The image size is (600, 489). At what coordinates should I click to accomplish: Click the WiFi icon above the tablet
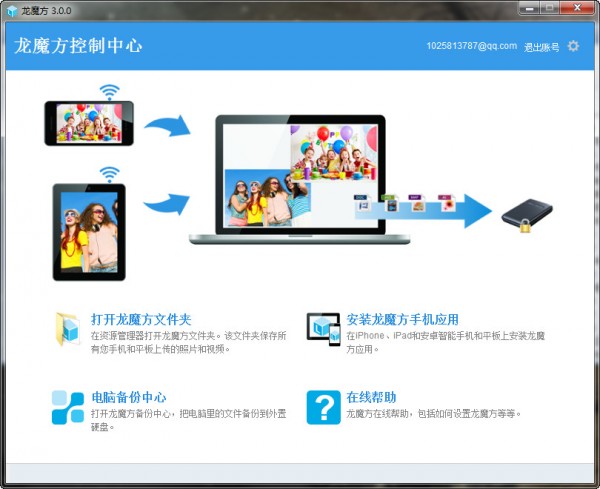pos(109,174)
